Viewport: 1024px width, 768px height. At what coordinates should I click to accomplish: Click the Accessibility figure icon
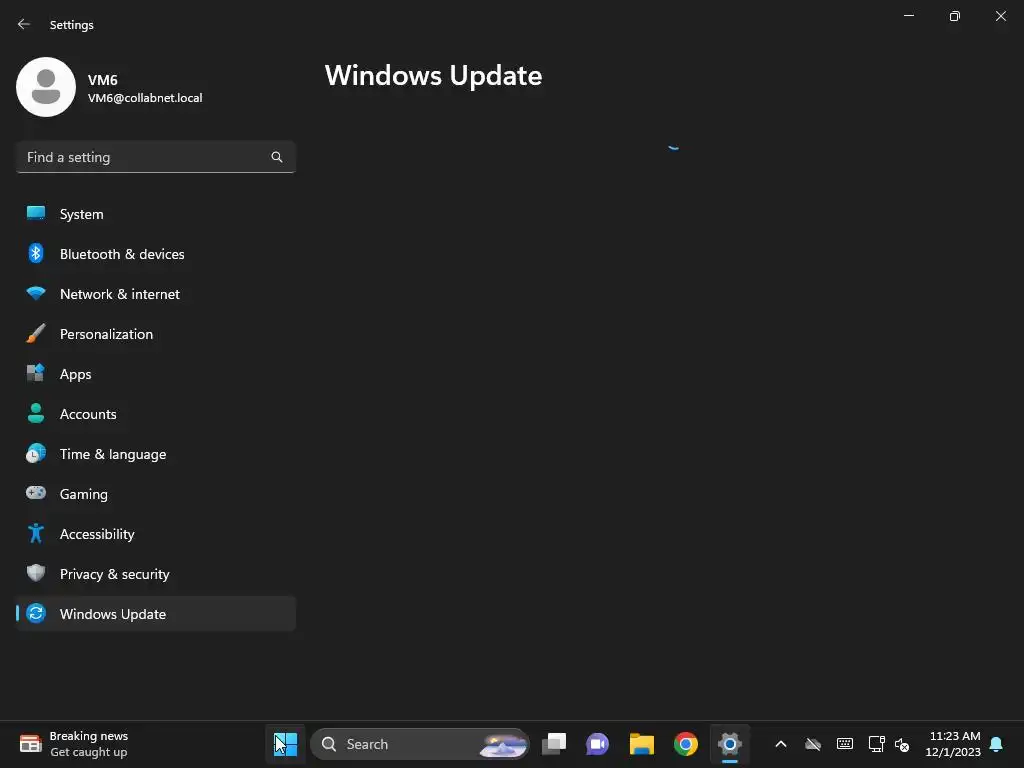click(36, 534)
